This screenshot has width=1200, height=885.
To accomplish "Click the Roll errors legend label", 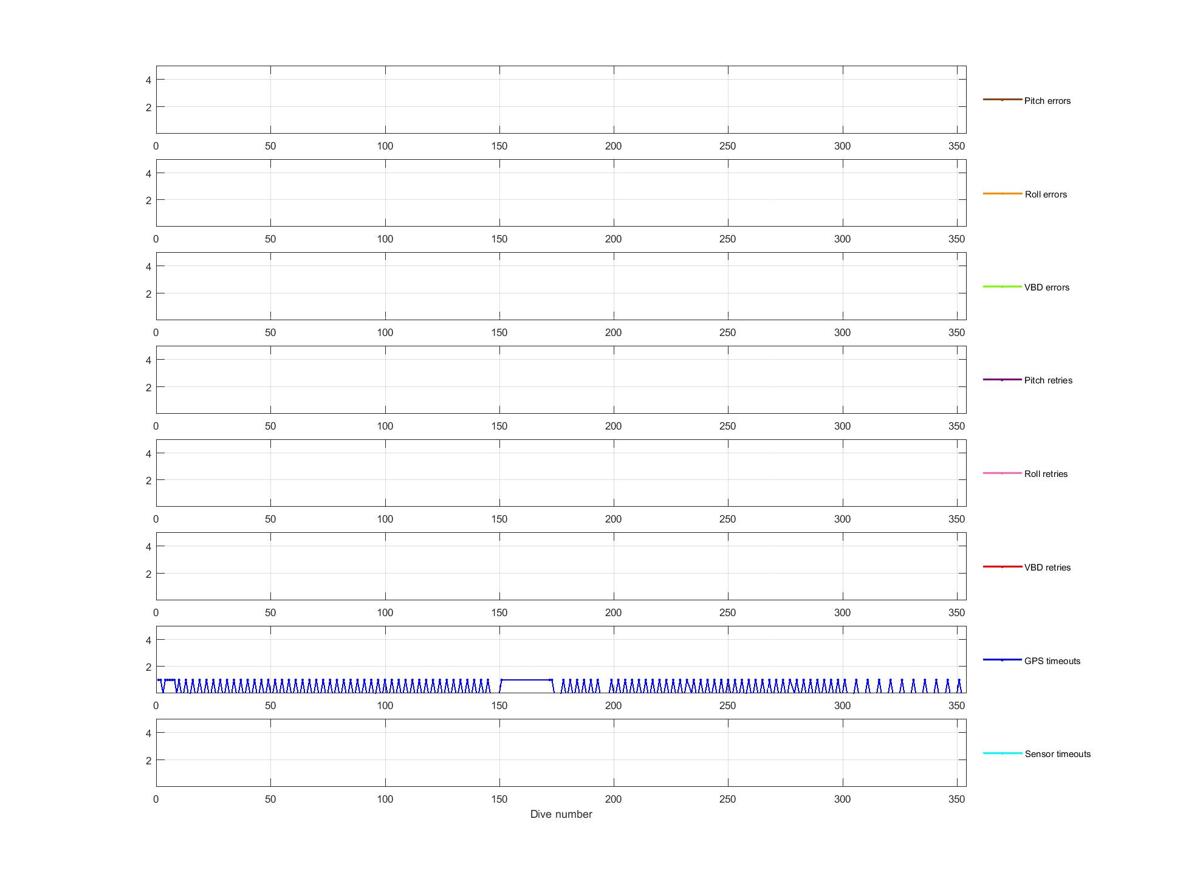I will [1045, 194].
